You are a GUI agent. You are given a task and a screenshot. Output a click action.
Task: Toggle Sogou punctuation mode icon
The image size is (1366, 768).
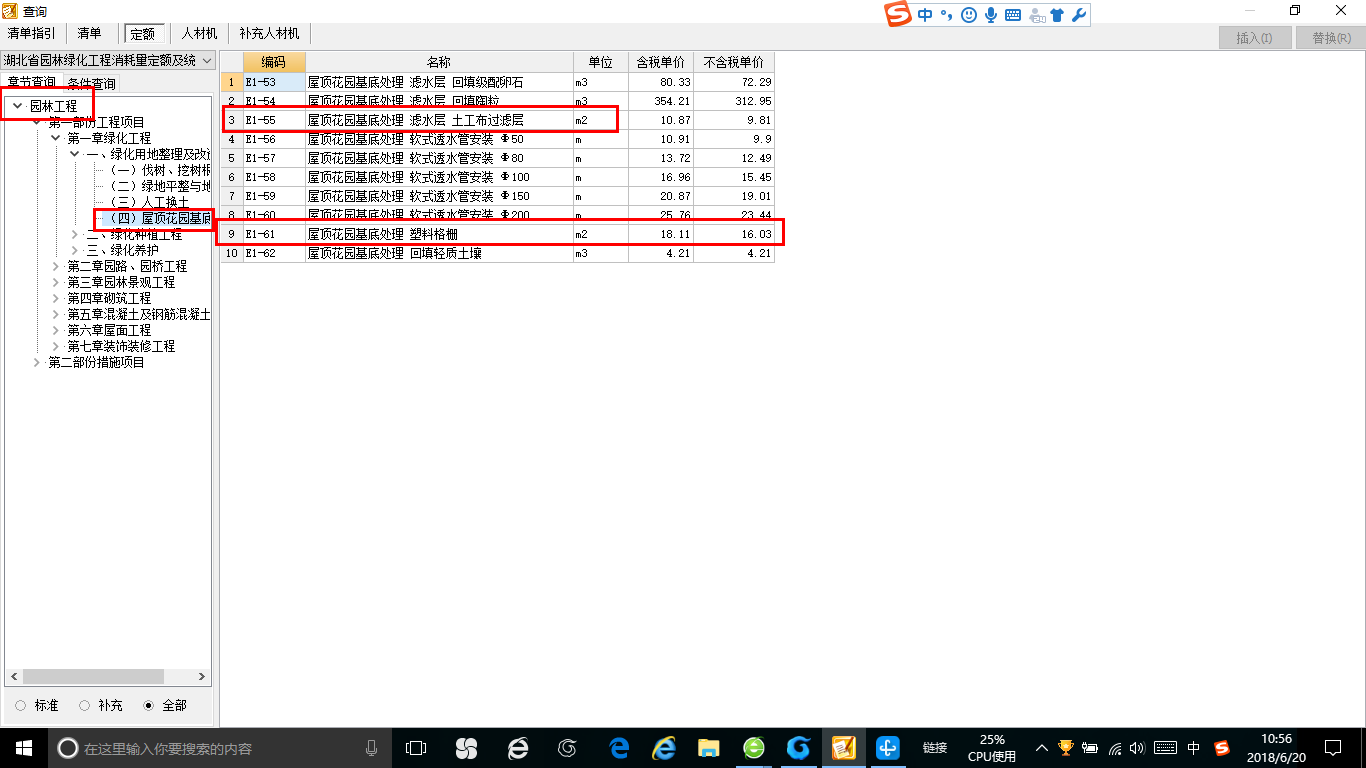pos(946,15)
